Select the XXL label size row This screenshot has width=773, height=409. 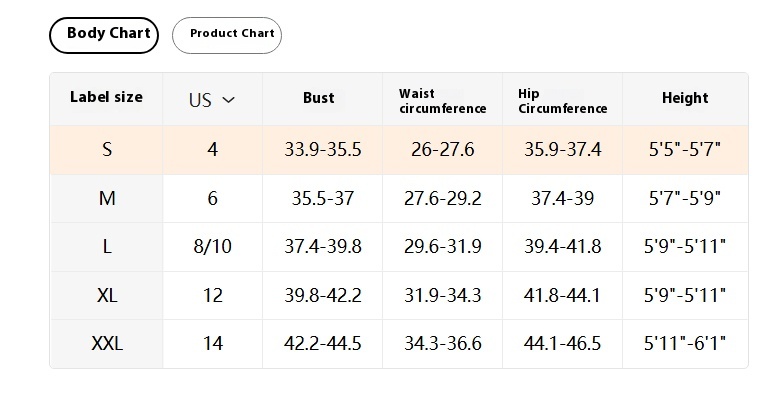(399, 343)
